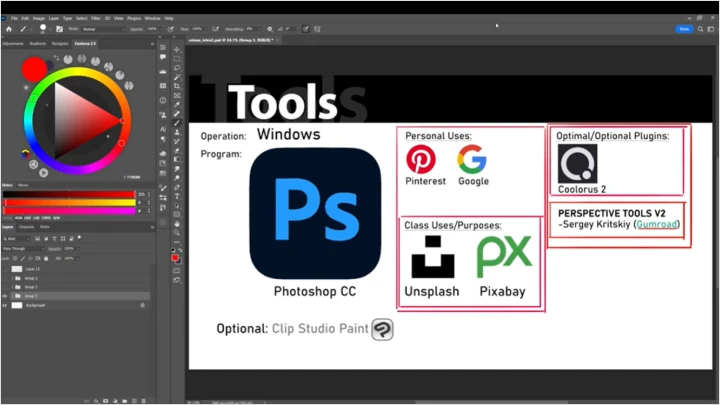Select the Brush tool in the toolbox
Image resolution: width=720 pixels, height=405 pixels.
177,123
